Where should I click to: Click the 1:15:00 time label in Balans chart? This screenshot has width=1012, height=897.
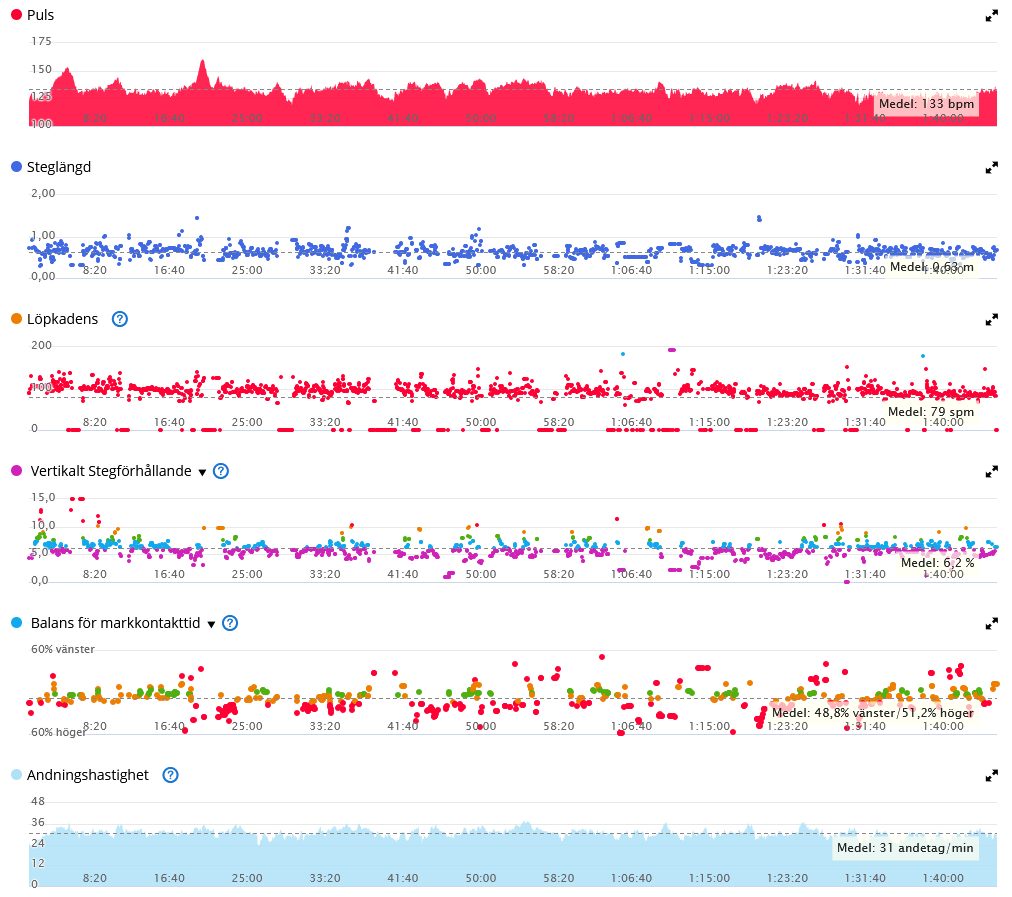click(709, 726)
